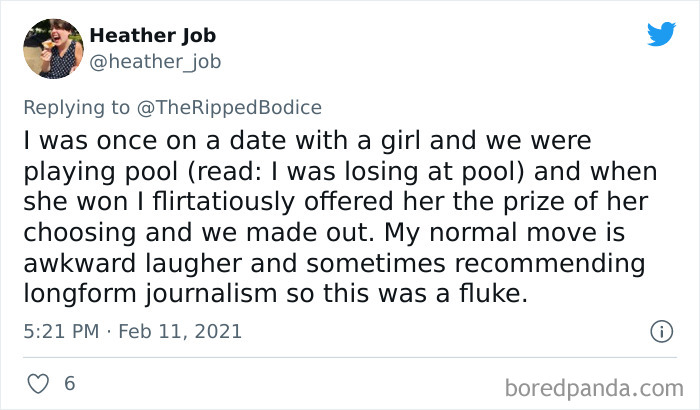This screenshot has height=410, width=700.
Task: Click the Heather Job display name
Action: click(x=152, y=36)
